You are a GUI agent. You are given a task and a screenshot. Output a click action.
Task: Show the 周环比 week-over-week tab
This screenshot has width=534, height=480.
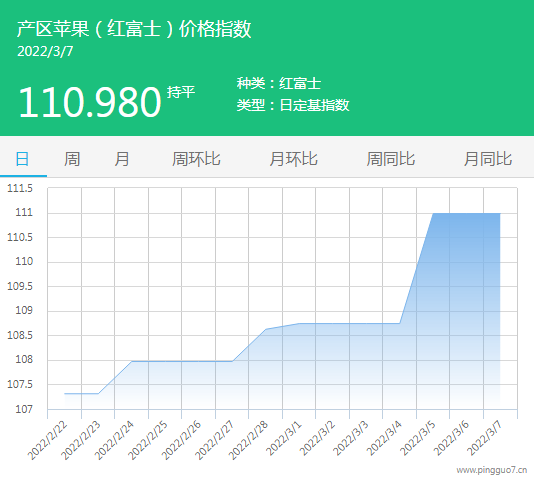tap(196, 159)
